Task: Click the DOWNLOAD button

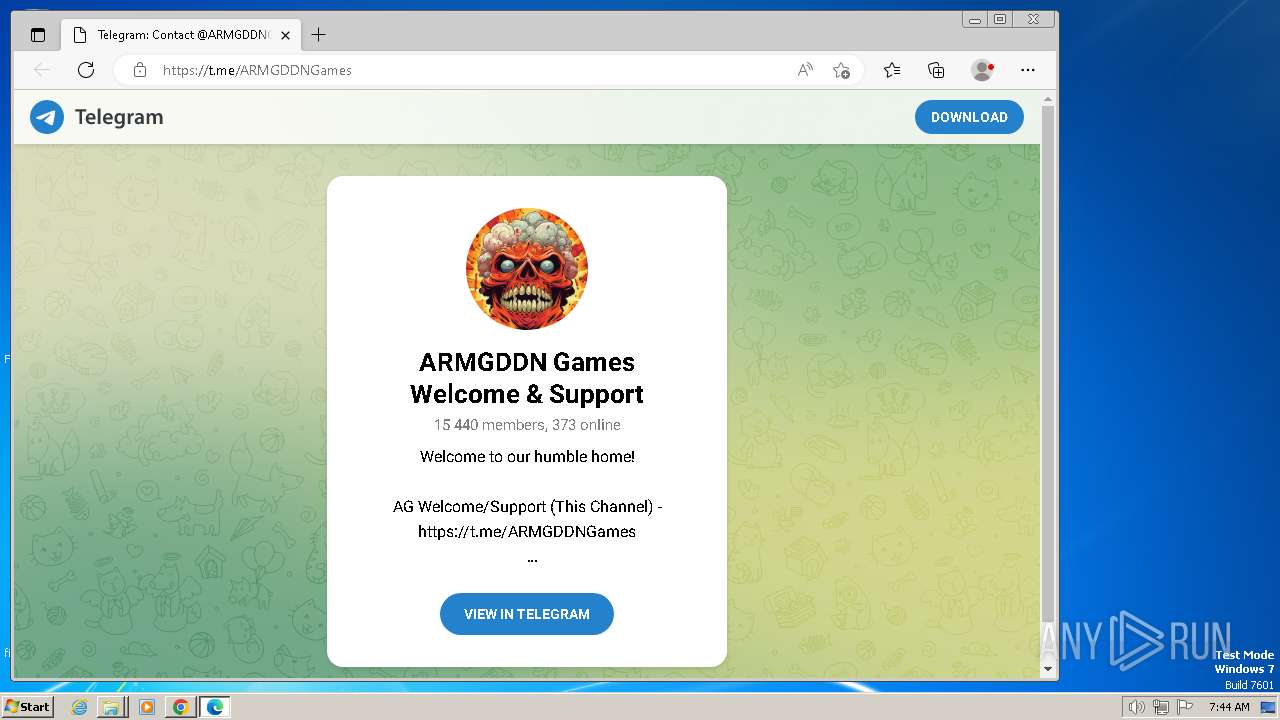Action: pyautogui.click(x=969, y=117)
